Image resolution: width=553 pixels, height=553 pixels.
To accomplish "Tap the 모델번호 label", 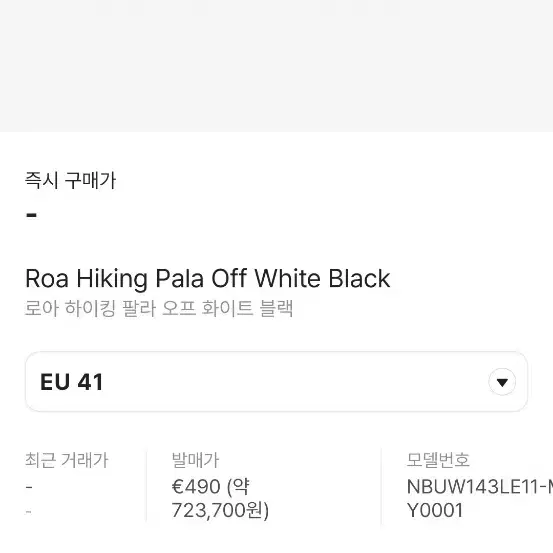I will click(x=438, y=460).
